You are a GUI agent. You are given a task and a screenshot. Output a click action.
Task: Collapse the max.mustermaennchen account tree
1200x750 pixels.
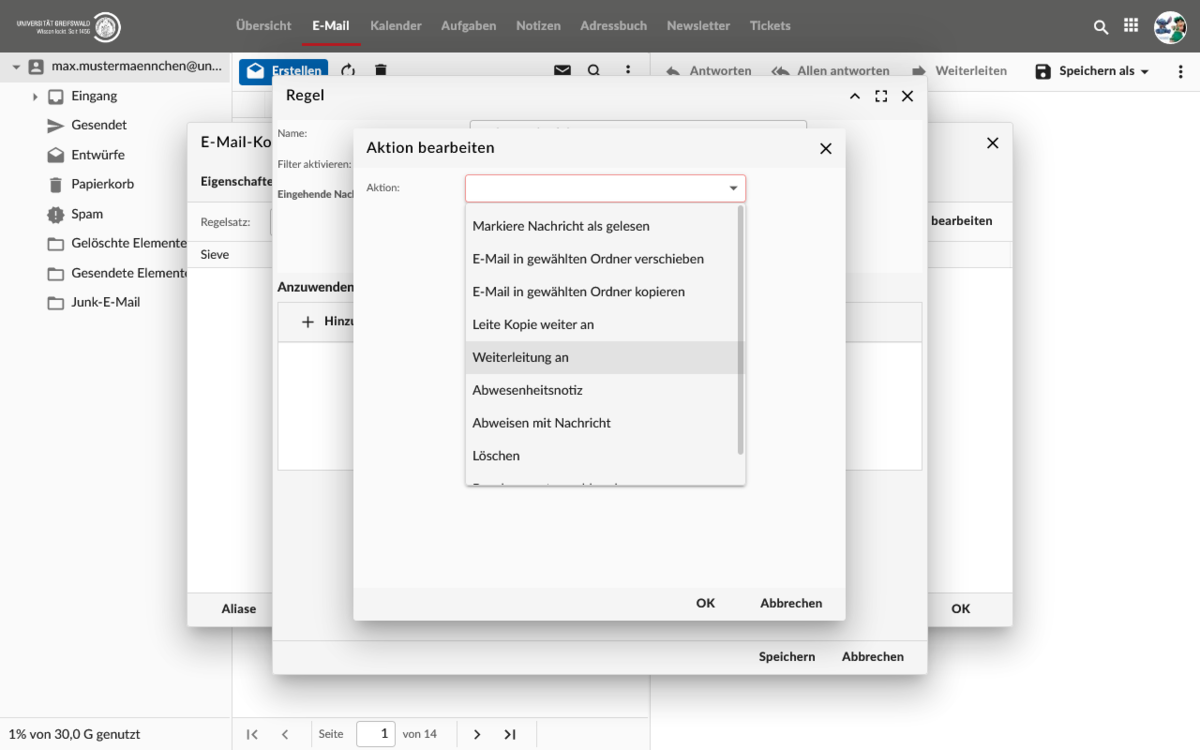[x=16, y=67]
